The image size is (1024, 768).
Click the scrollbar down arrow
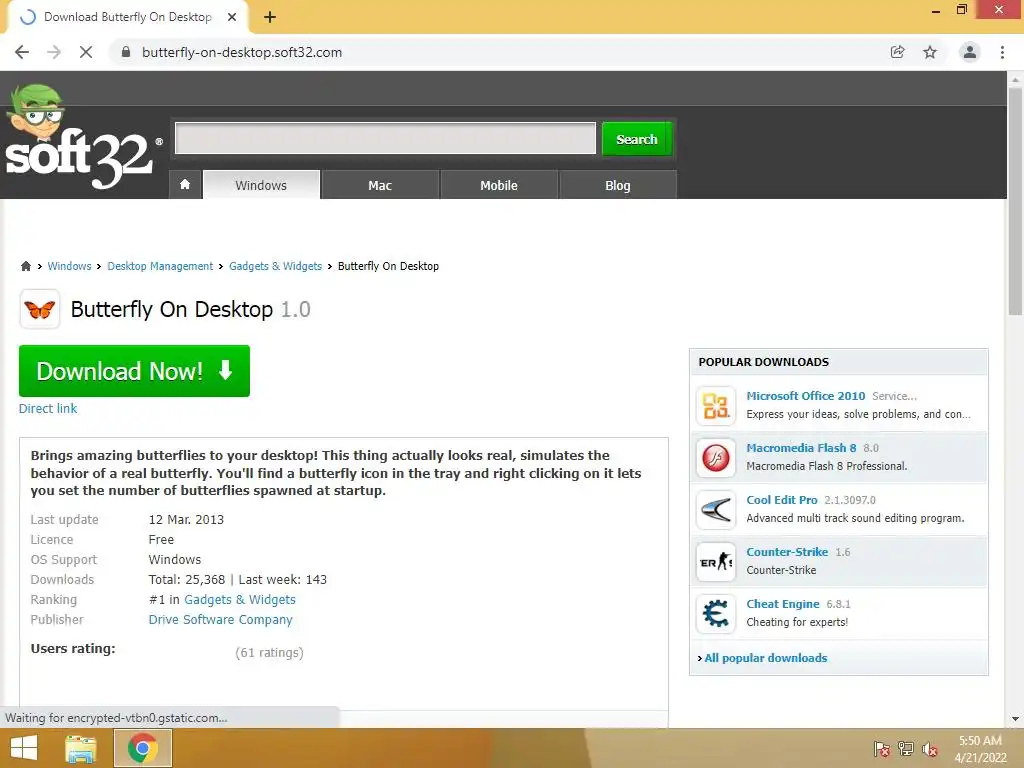coord(1015,720)
